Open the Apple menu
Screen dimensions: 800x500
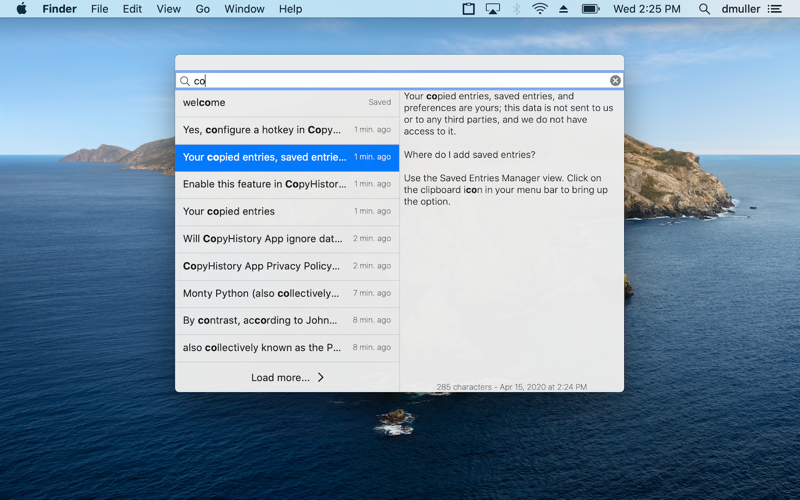click(21, 9)
